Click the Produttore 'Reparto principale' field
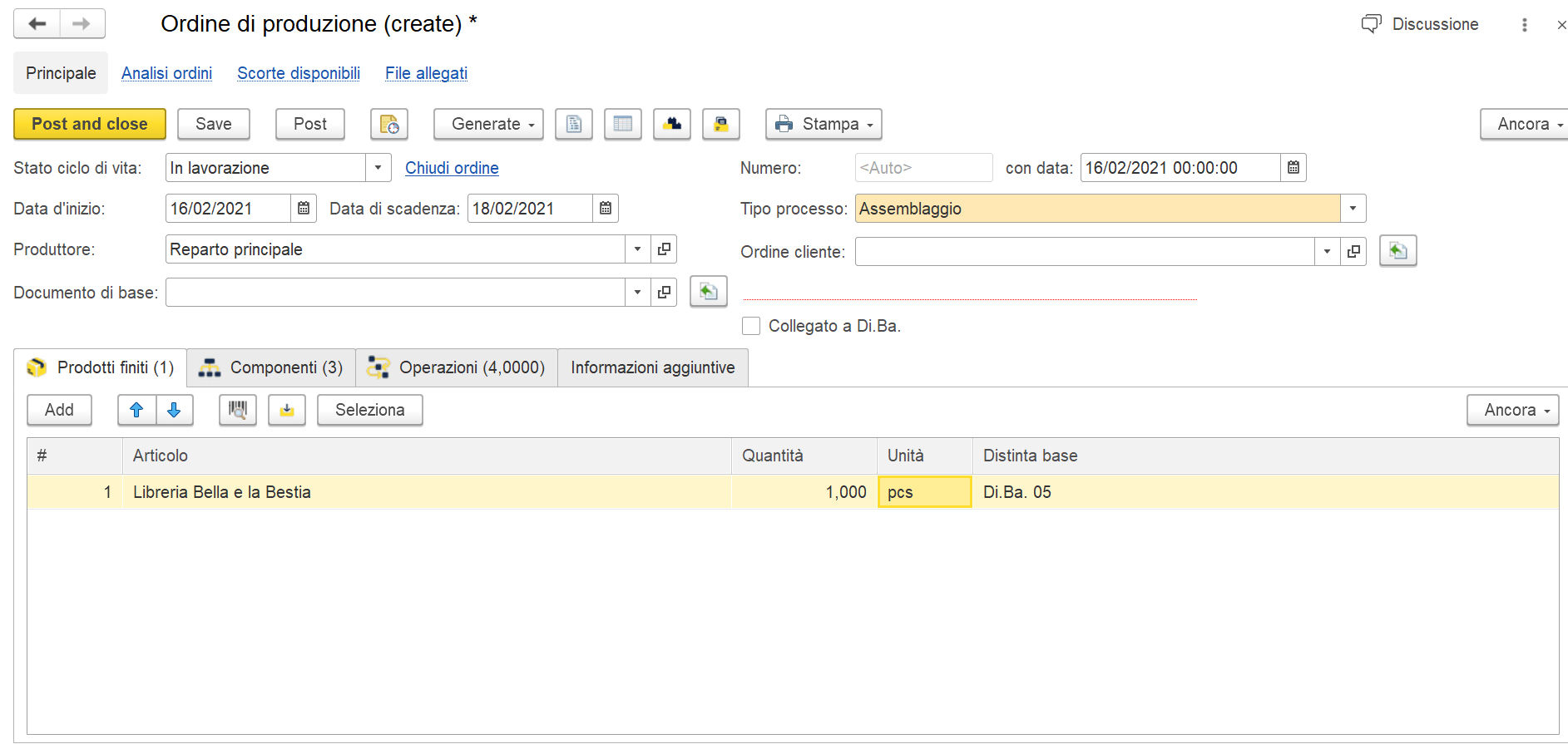1568x744 pixels. [395, 249]
